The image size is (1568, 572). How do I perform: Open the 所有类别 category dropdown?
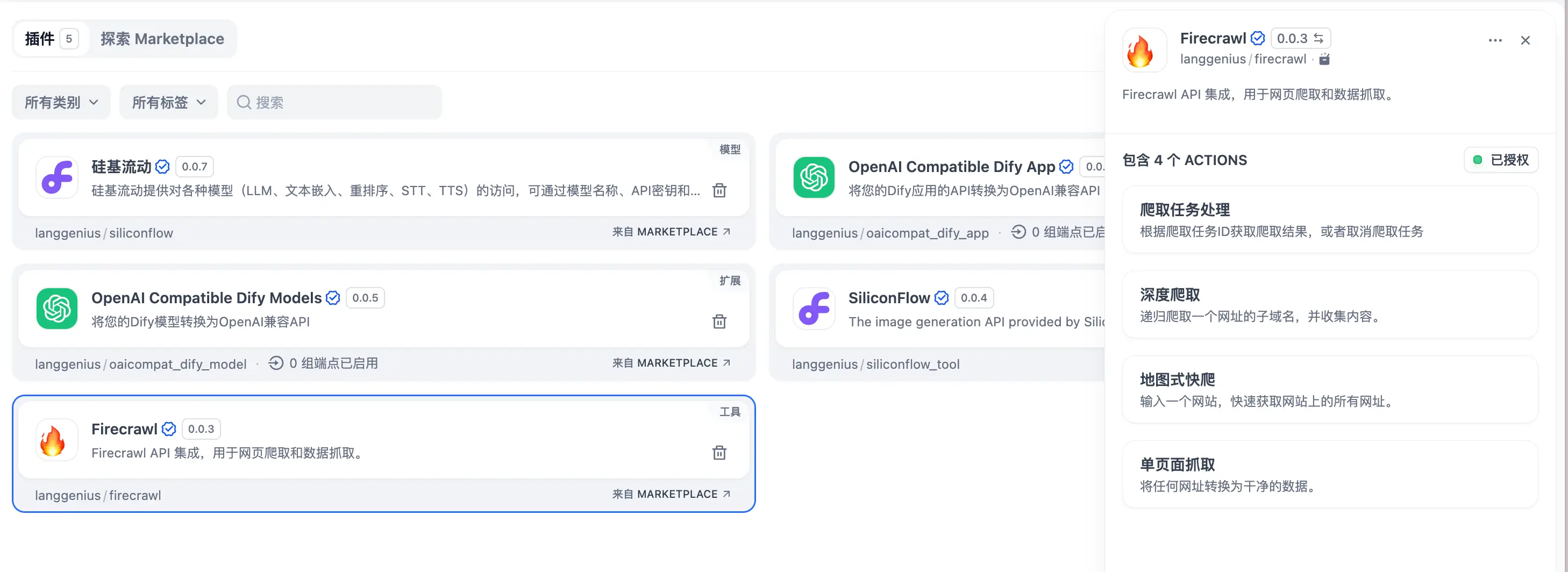click(61, 102)
